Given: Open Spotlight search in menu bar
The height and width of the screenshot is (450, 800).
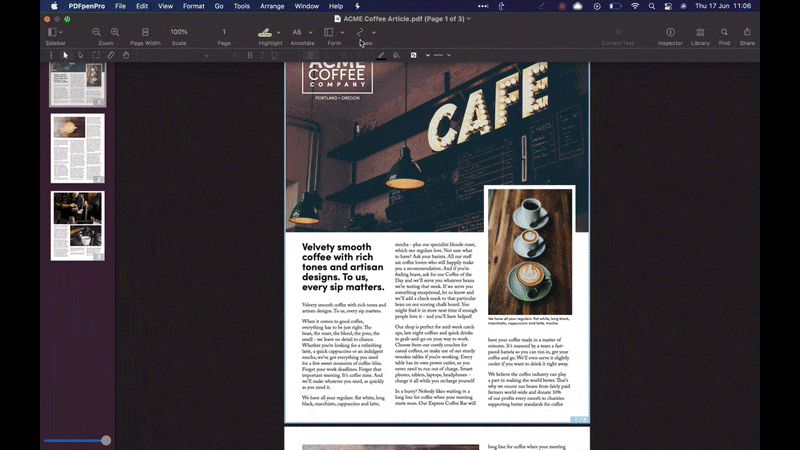Looking at the screenshot, I should pos(652,6).
